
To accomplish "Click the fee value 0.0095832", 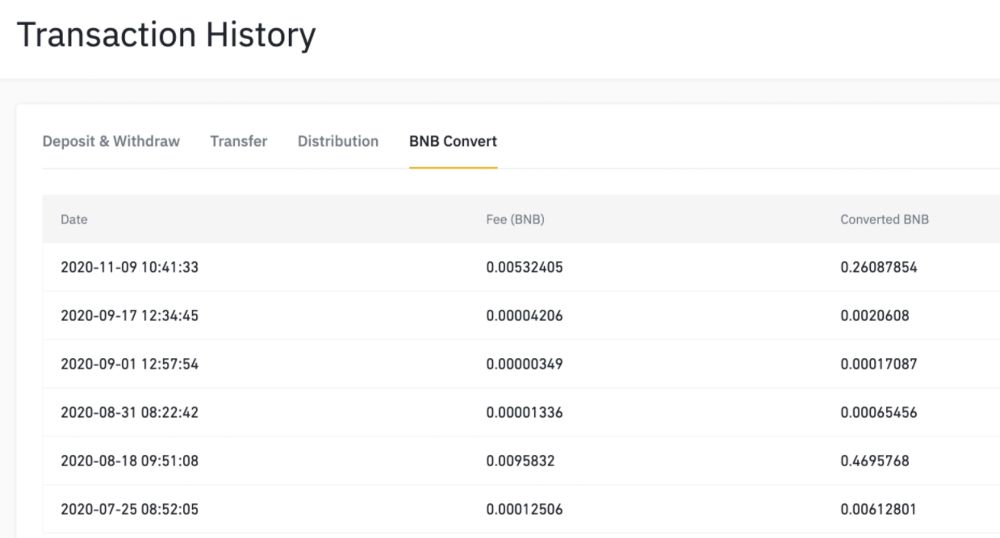I will coord(520,461).
